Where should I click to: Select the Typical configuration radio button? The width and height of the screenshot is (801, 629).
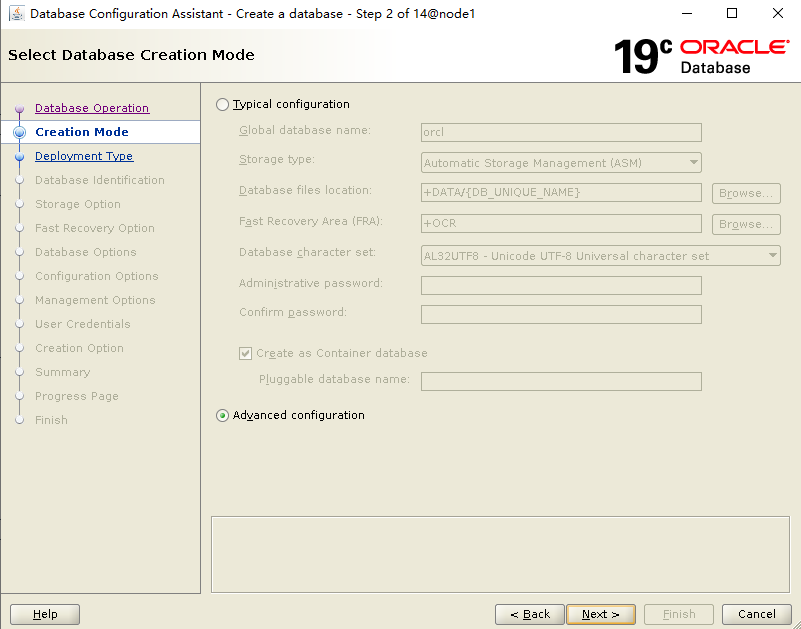(222, 105)
